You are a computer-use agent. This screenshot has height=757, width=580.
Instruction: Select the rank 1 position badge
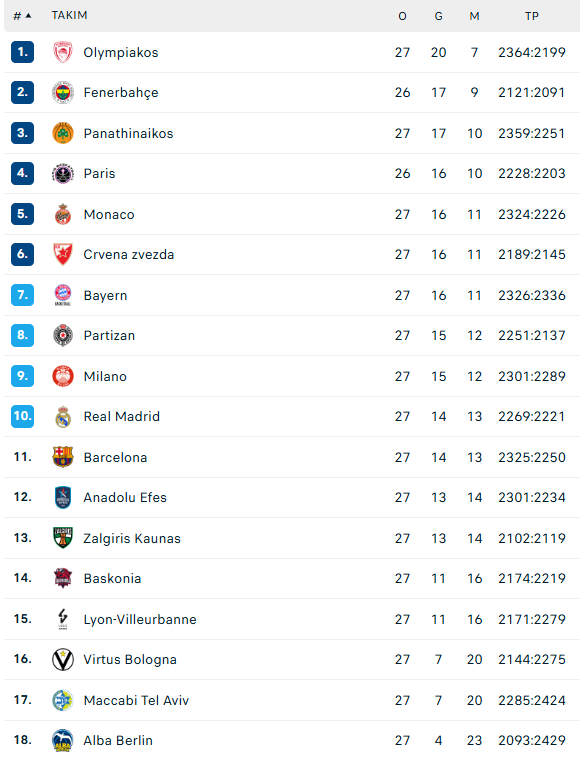click(x=23, y=52)
